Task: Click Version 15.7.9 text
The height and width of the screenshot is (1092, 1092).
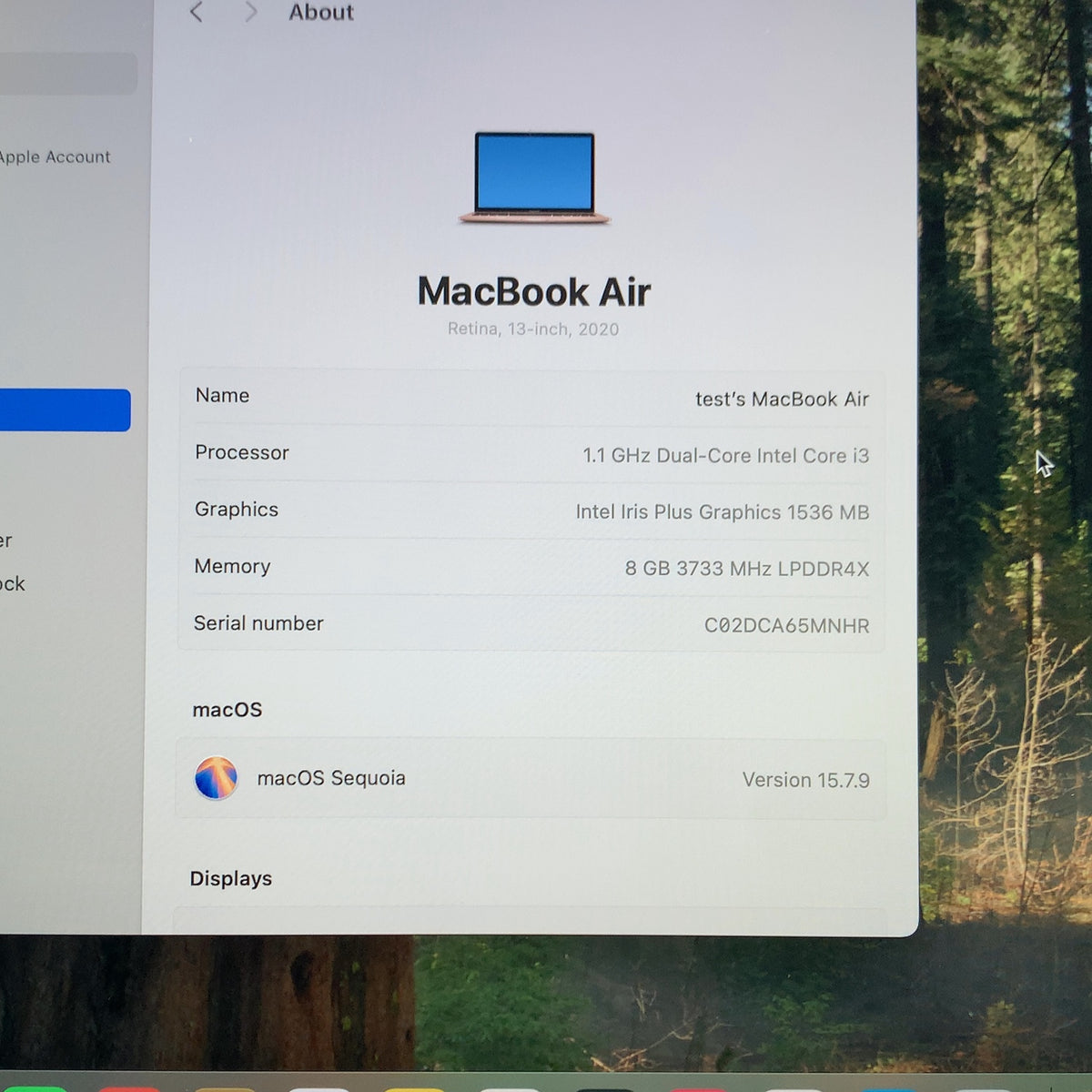Action: coord(805,780)
